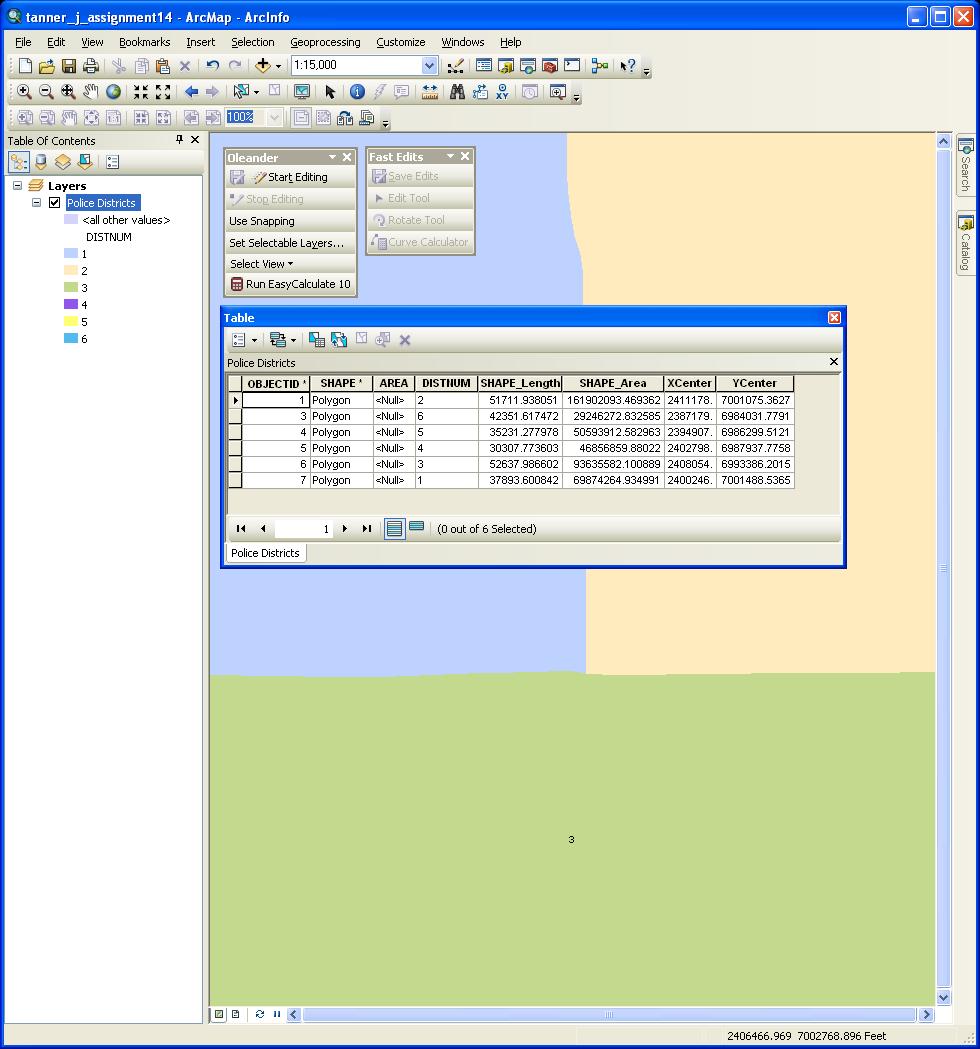Open Table Options in the attribute table

coord(240,340)
